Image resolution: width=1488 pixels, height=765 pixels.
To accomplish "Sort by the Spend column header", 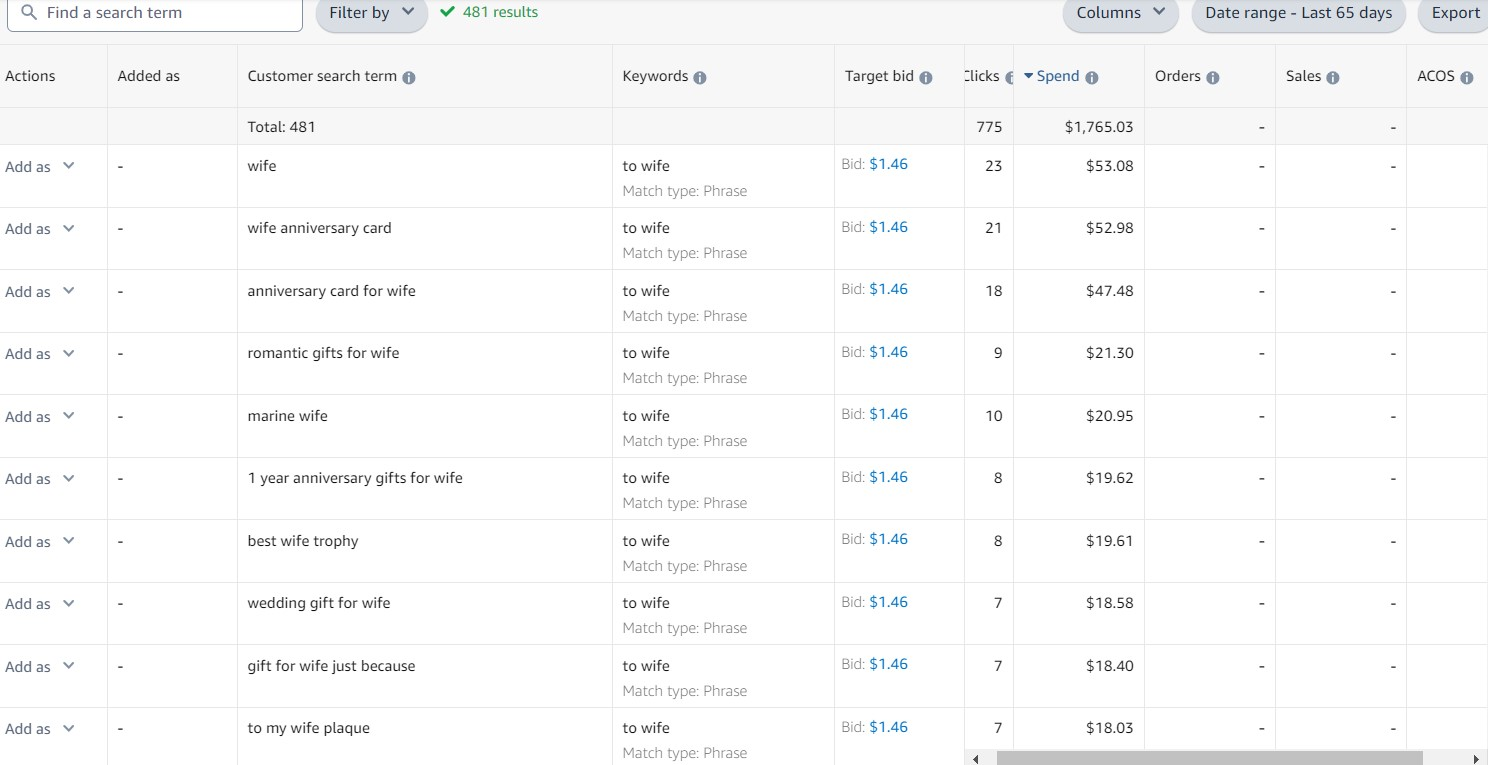I will click(x=1057, y=77).
